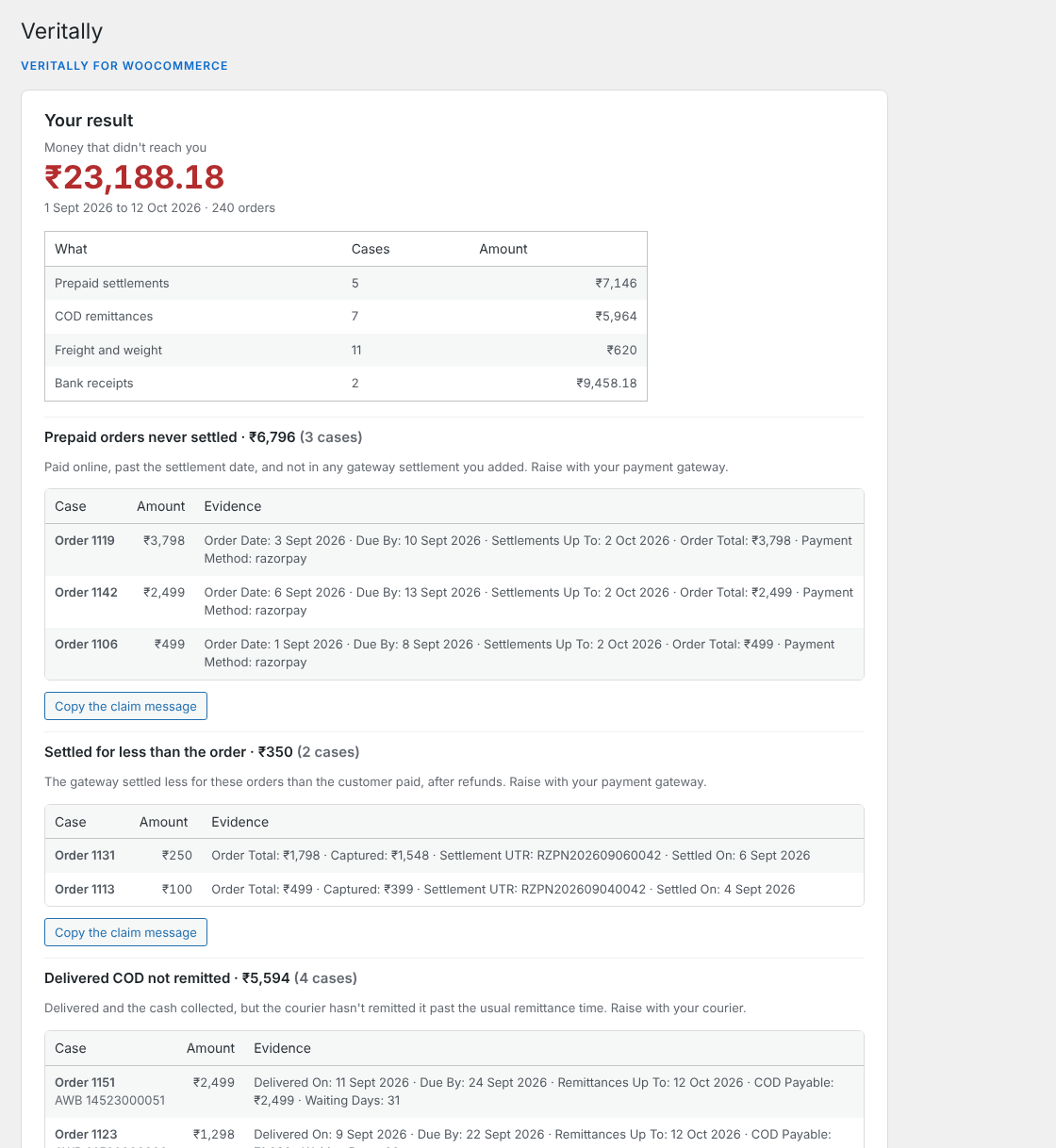Viewport: 1056px width, 1148px height.
Task: Click the ₹7,146 prepaid settlements amount
Action: (617, 284)
